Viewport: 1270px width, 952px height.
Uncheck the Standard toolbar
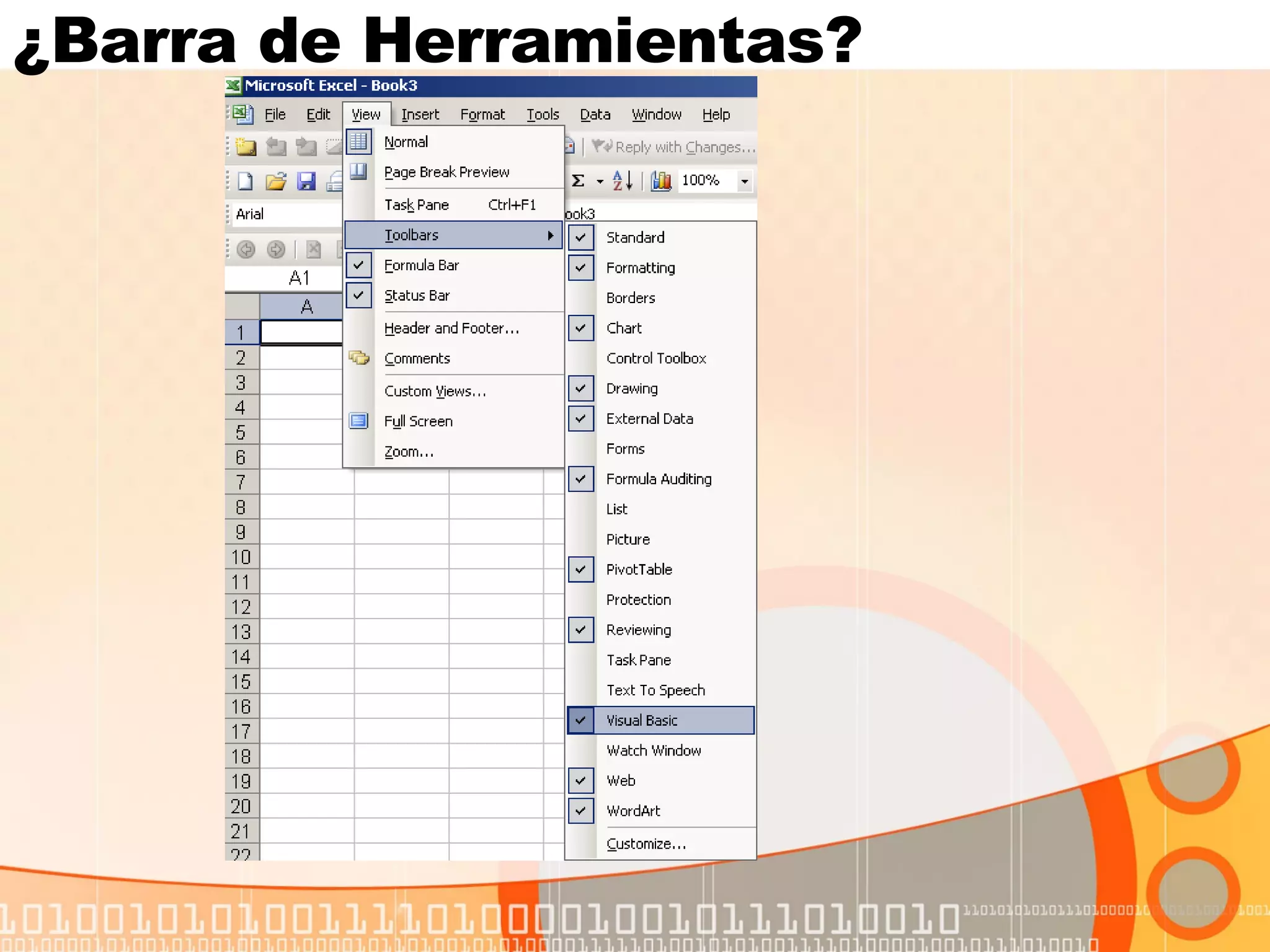tap(581, 237)
